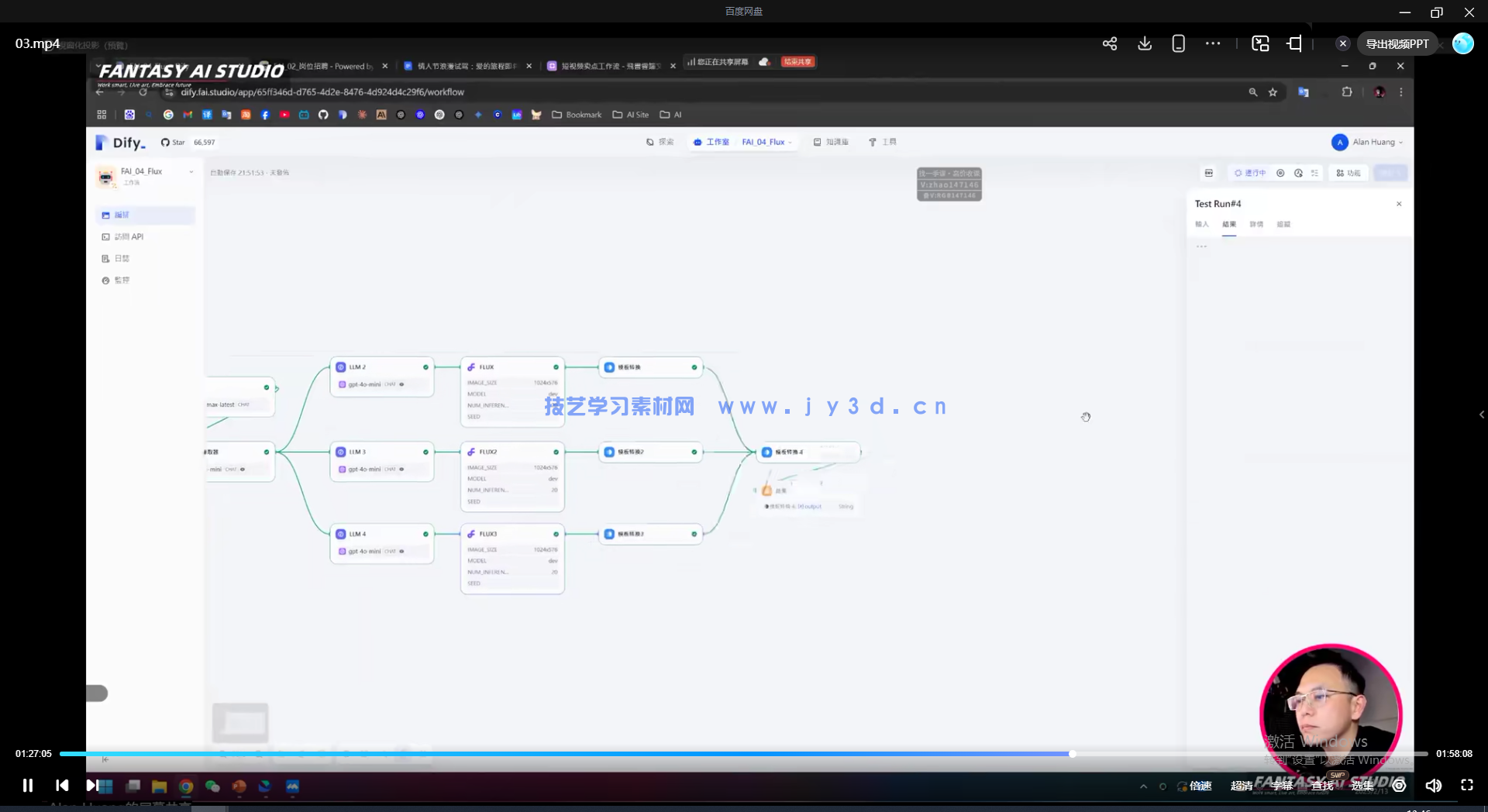Expand the 选集 episode list
This screenshot has width=1488, height=812.
(1362, 786)
